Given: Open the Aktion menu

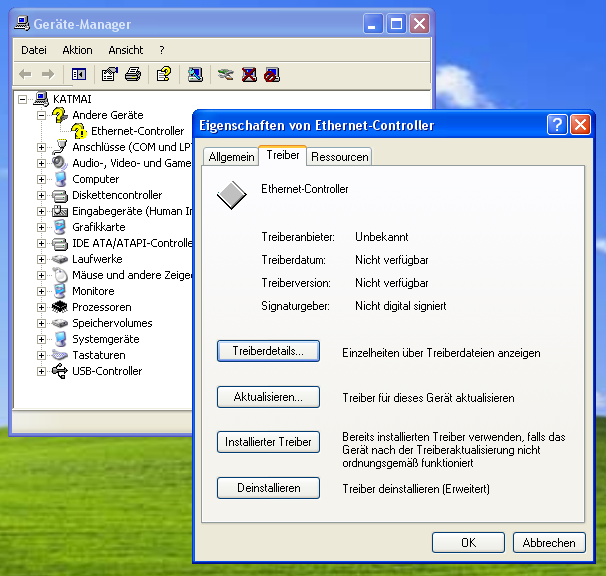Looking at the screenshot, I should click(x=77, y=50).
